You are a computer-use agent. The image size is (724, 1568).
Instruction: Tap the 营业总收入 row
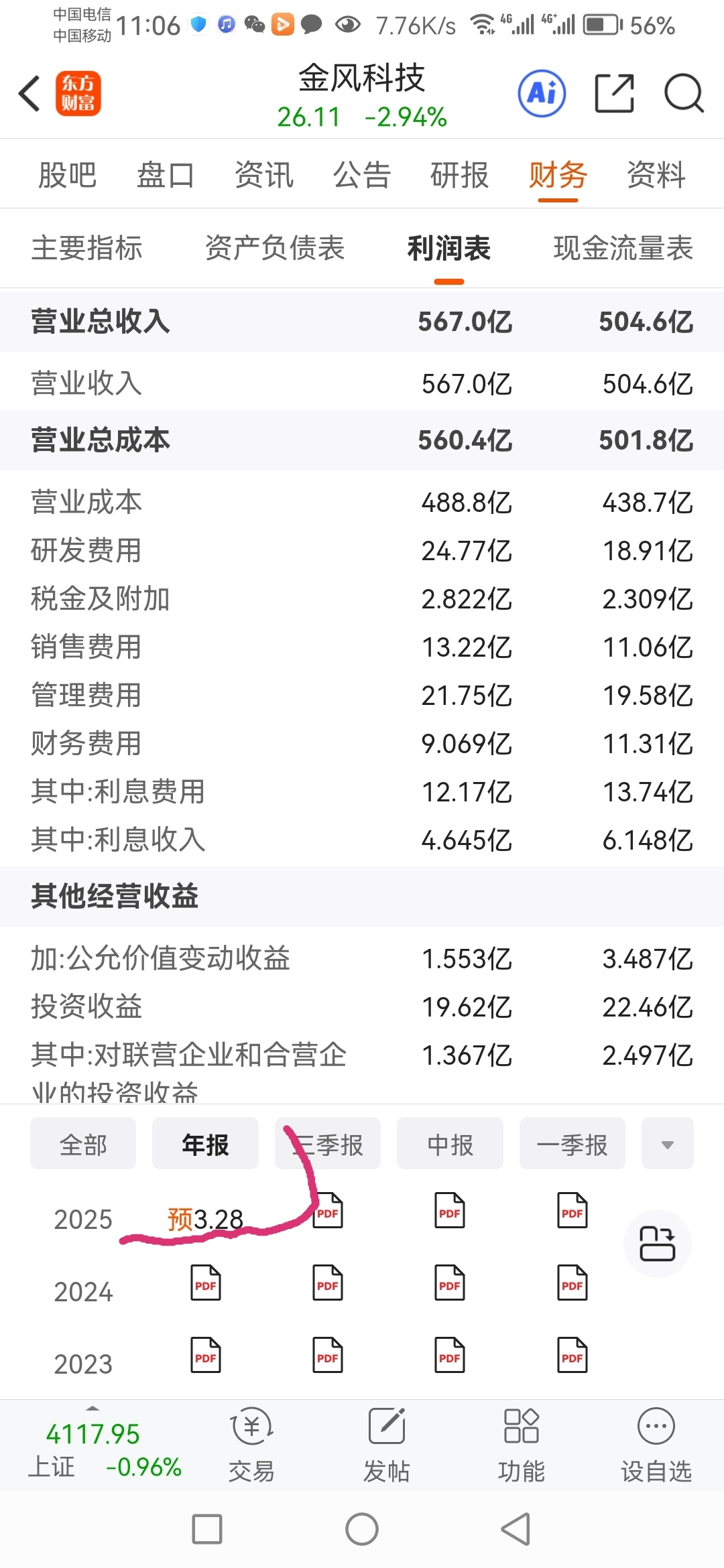coord(362,322)
